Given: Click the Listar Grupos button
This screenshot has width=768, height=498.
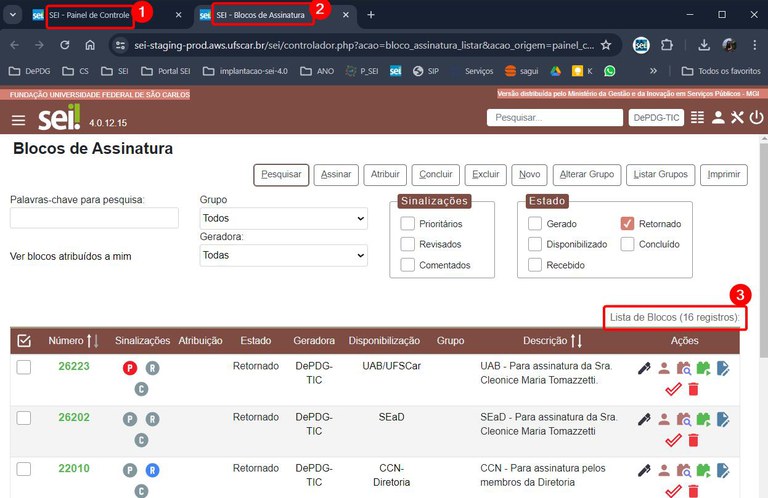Looking at the screenshot, I should point(660,174).
